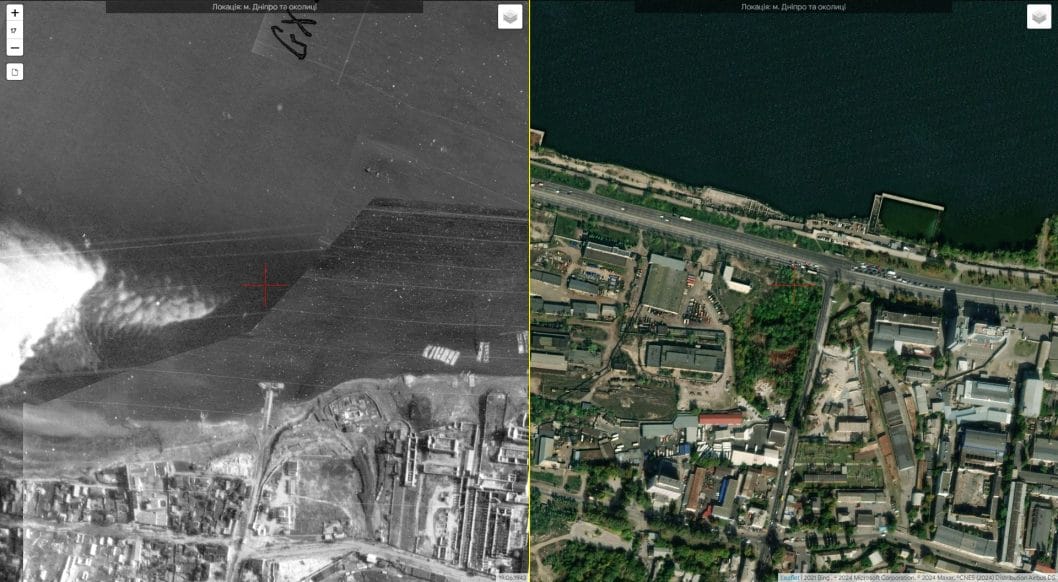Click the red crosshair marker on satellite map
1058x582 pixels.
794,286
